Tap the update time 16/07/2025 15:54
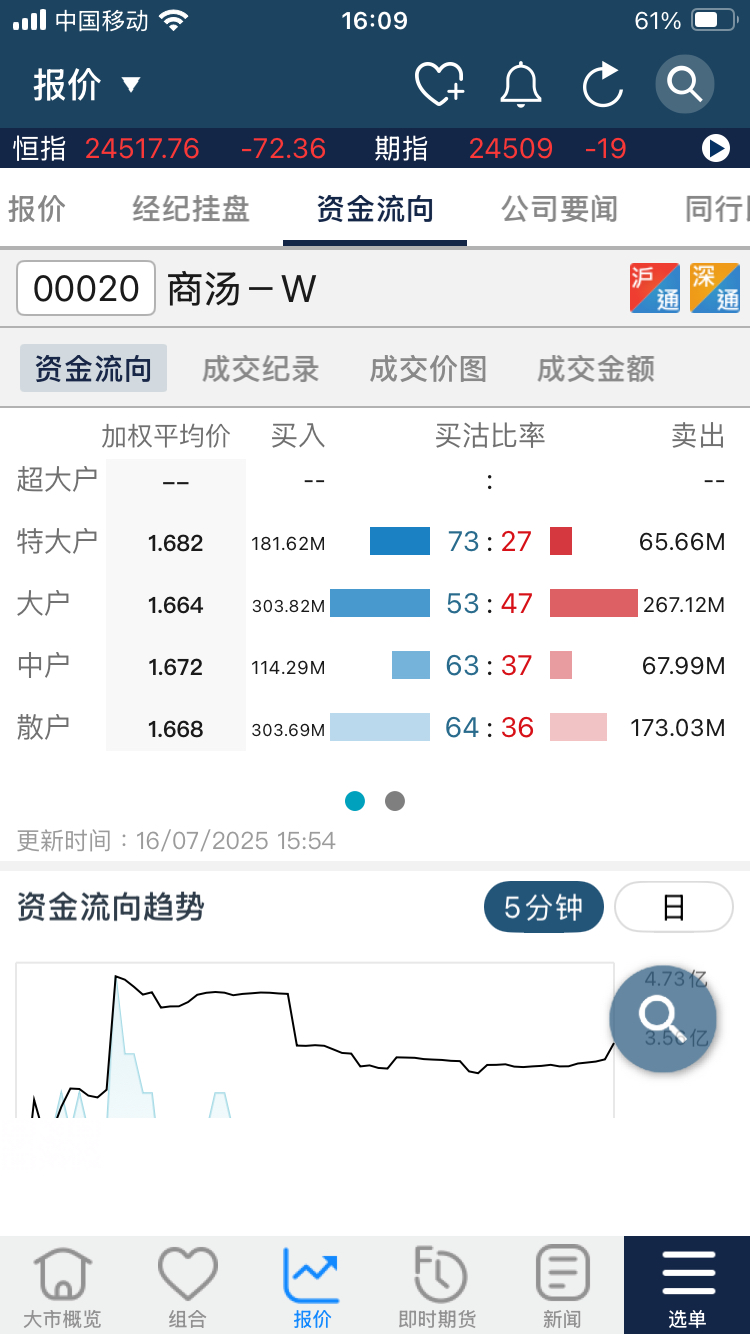 coord(236,841)
